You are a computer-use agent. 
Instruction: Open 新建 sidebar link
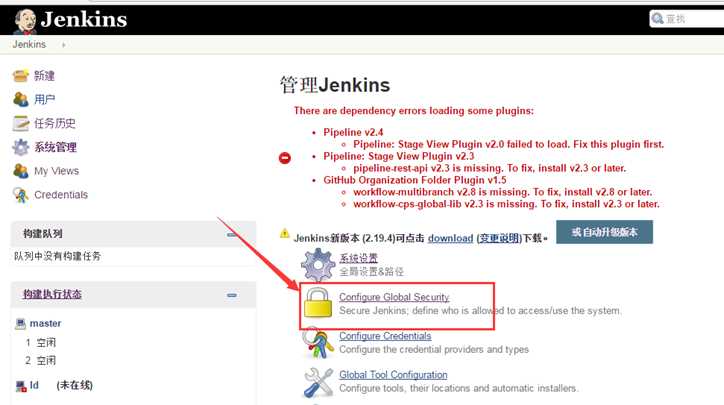click(x=44, y=76)
